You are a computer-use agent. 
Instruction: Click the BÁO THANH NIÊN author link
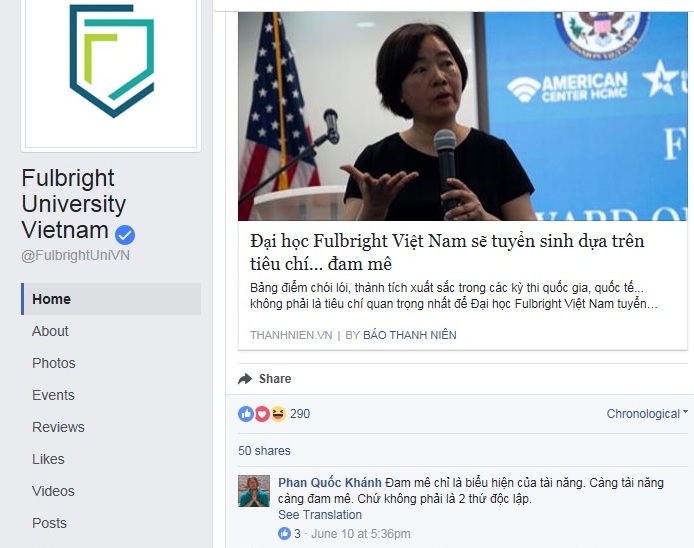(x=409, y=335)
